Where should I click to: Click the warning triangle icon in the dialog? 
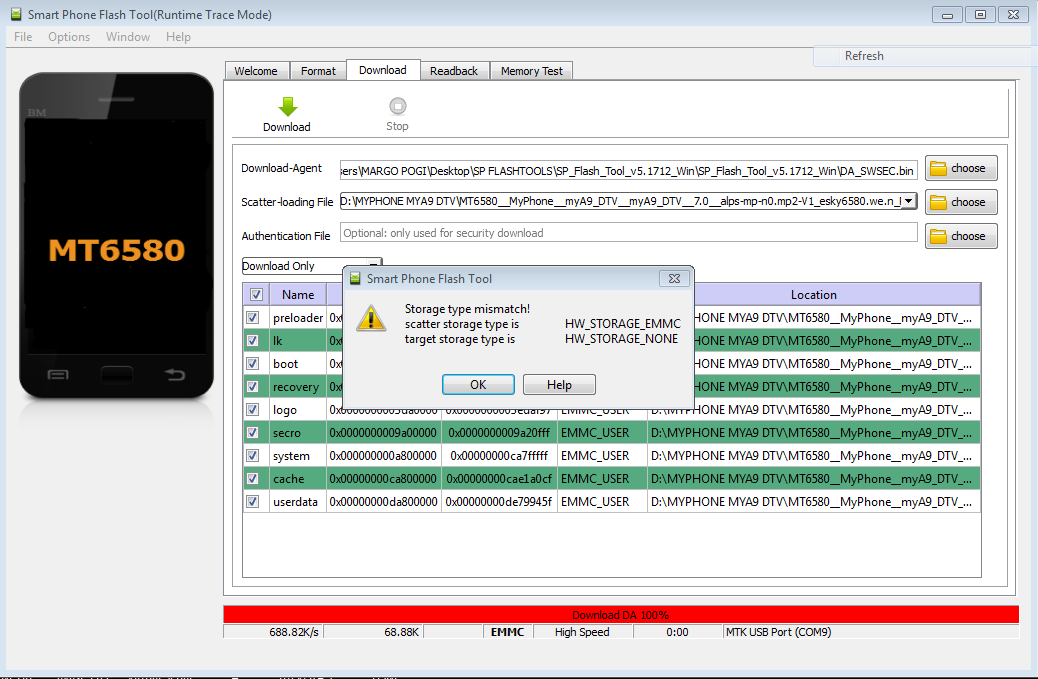click(371, 319)
